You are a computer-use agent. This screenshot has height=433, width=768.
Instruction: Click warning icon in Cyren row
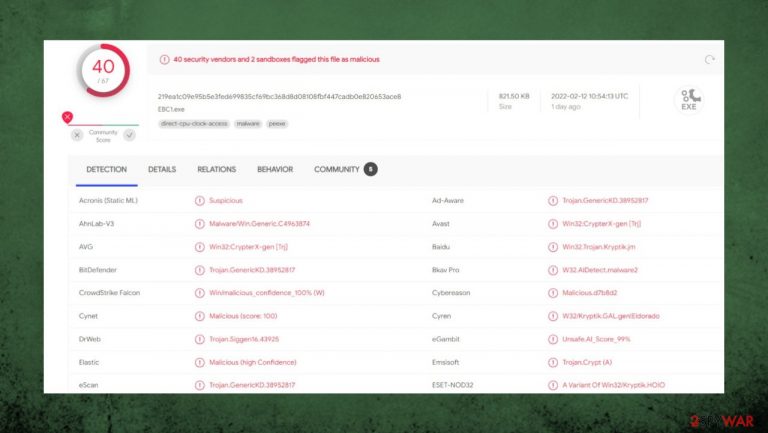tap(552, 316)
